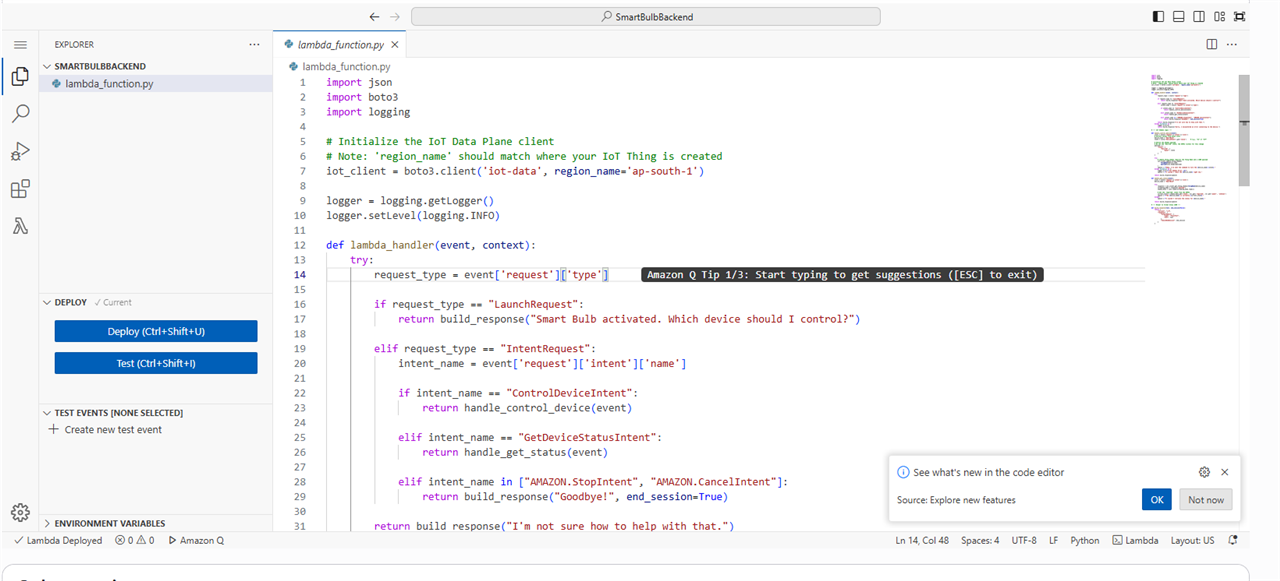This screenshot has height=581, width=1280.
Task: Click the editor vertical scrollbar
Action: pos(1244,130)
